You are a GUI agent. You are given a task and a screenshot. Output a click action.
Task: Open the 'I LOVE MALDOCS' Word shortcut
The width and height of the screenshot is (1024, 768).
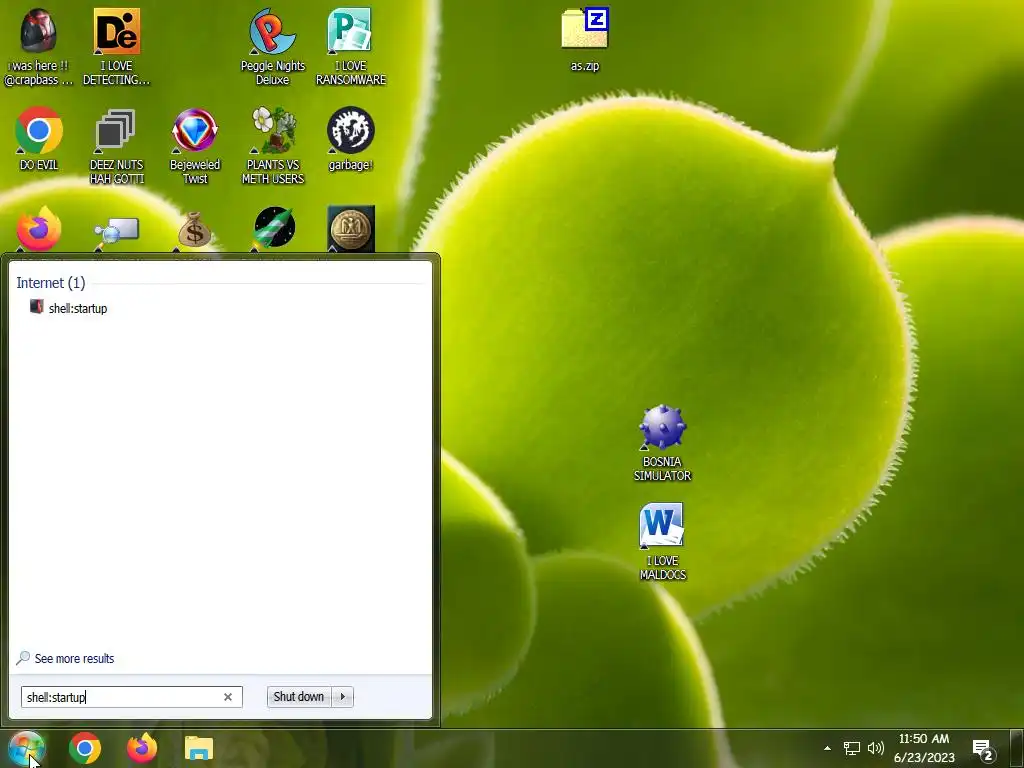pyautogui.click(x=663, y=541)
